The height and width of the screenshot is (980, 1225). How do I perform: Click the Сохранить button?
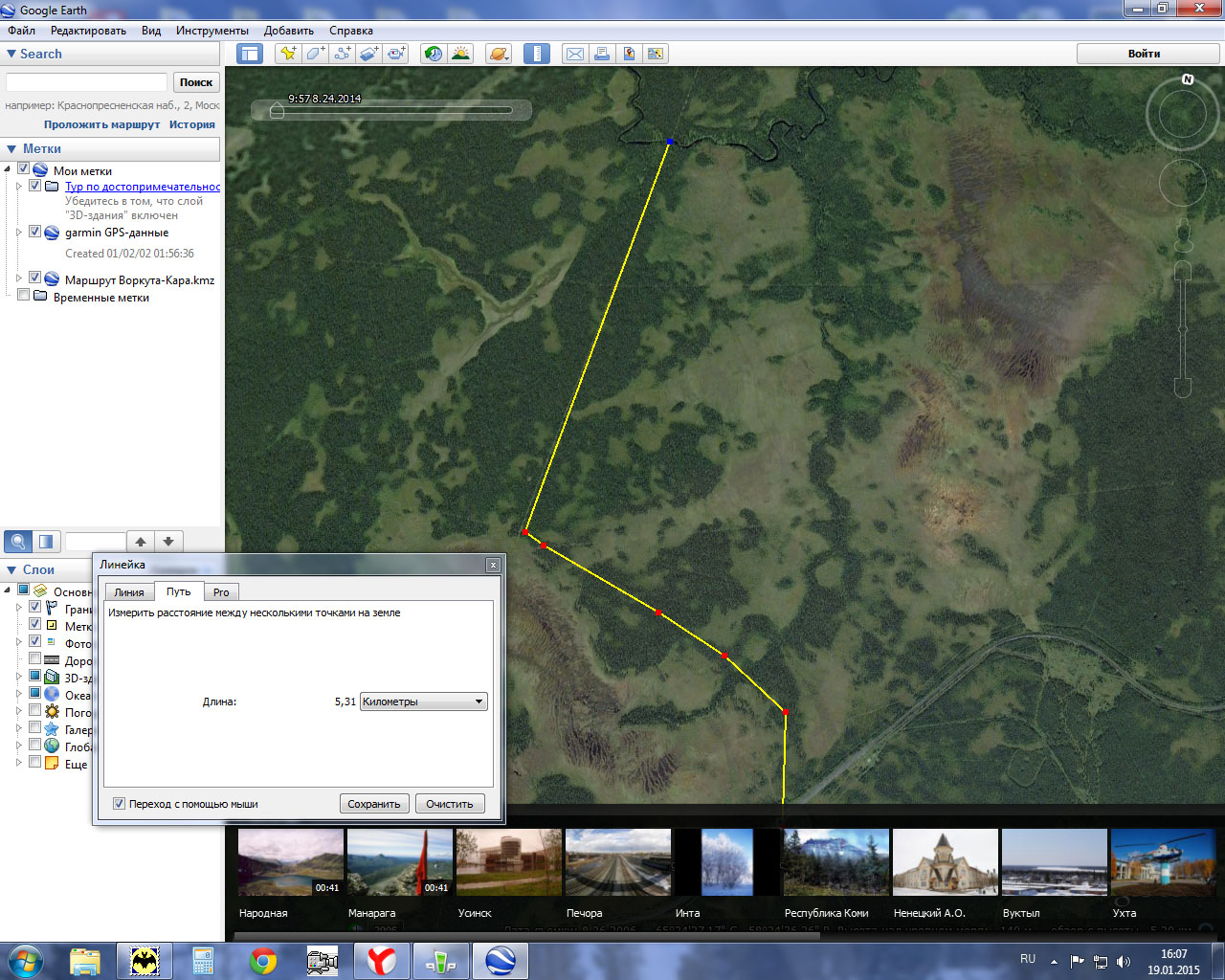pos(374,804)
